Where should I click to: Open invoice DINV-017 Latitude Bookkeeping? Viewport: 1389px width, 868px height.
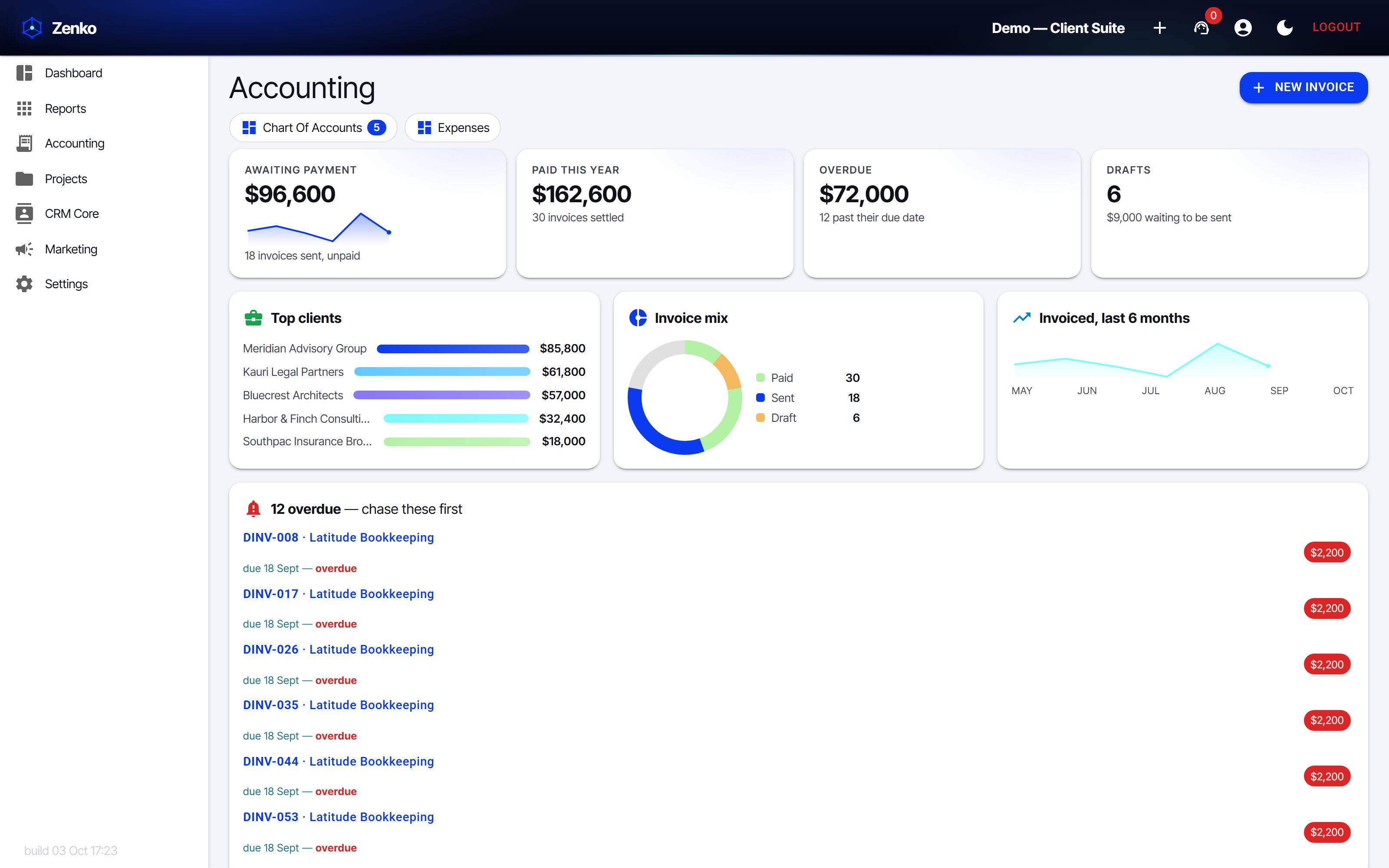(338, 594)
